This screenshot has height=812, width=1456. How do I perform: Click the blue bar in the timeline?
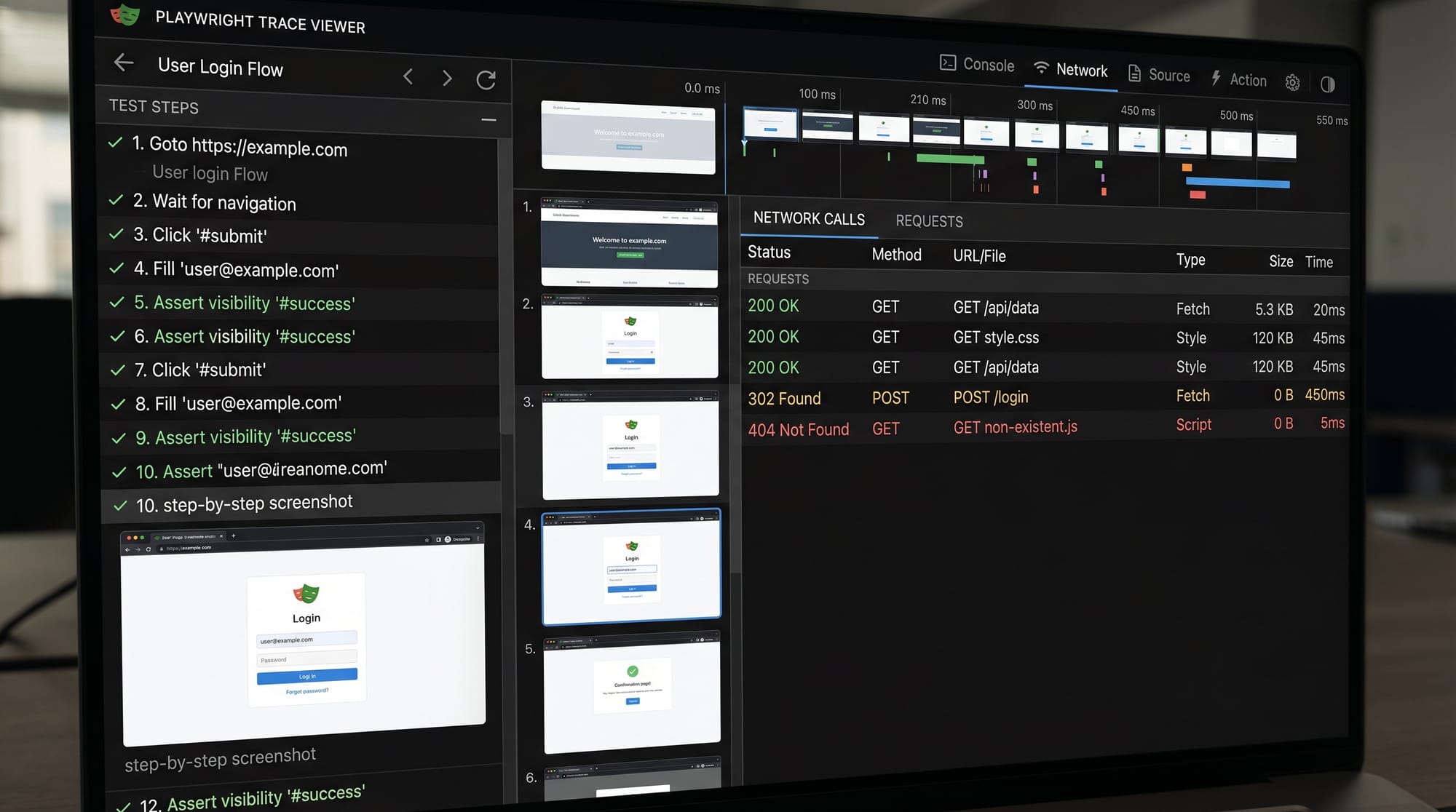click(x=1237, y=183)
